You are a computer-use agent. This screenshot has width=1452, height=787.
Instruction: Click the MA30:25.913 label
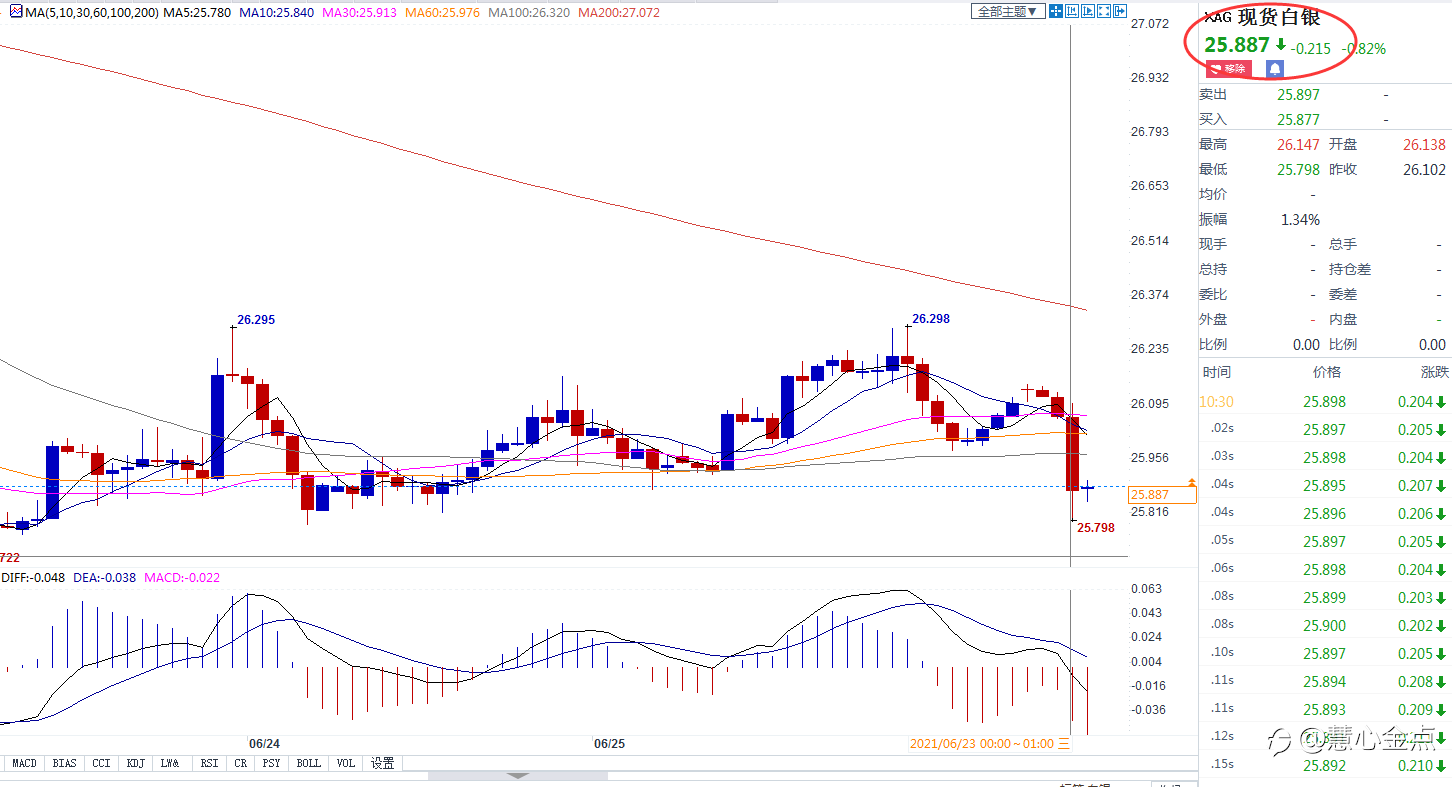(x=358, y=13)
